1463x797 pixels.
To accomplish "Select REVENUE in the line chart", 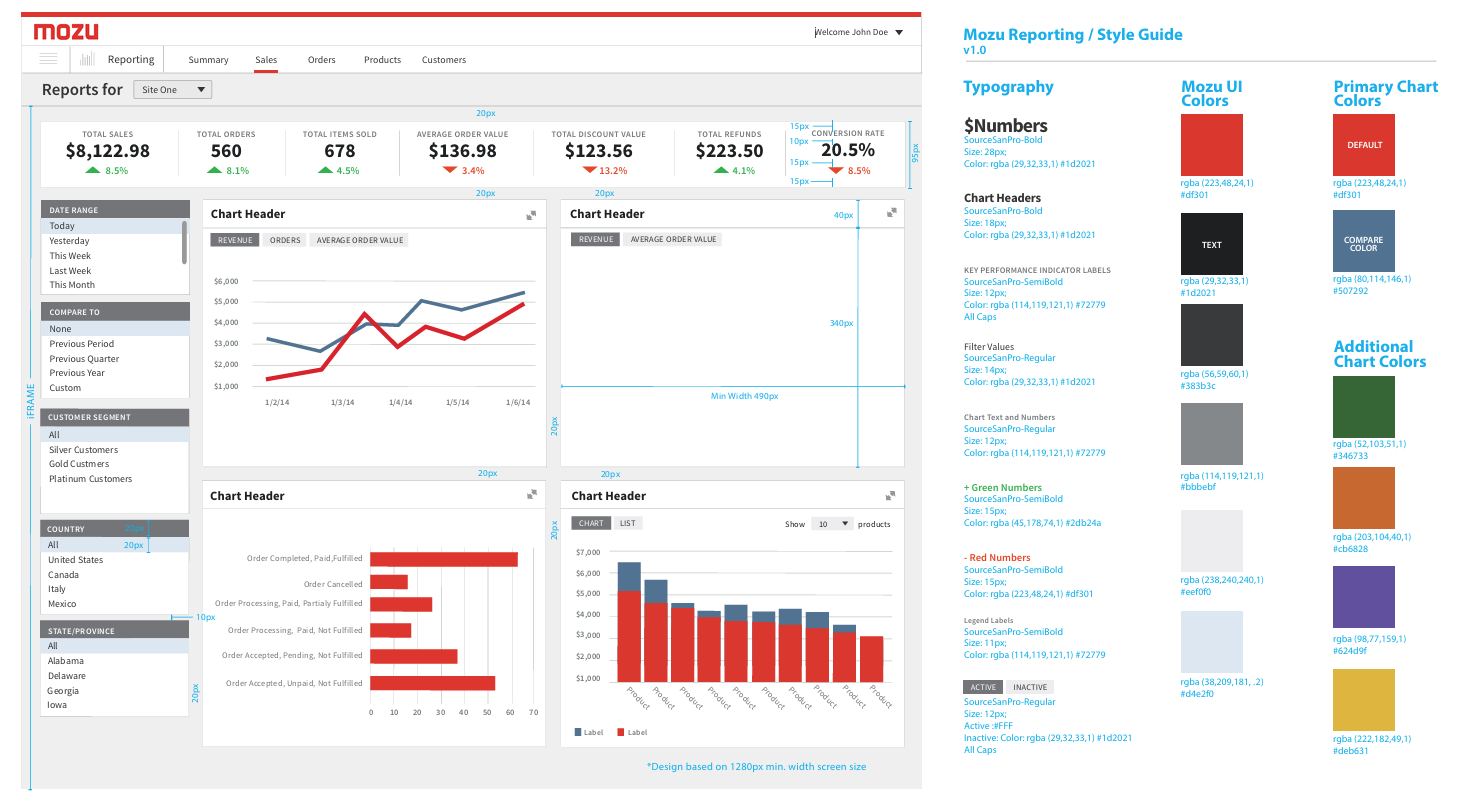I will [235, 240].
